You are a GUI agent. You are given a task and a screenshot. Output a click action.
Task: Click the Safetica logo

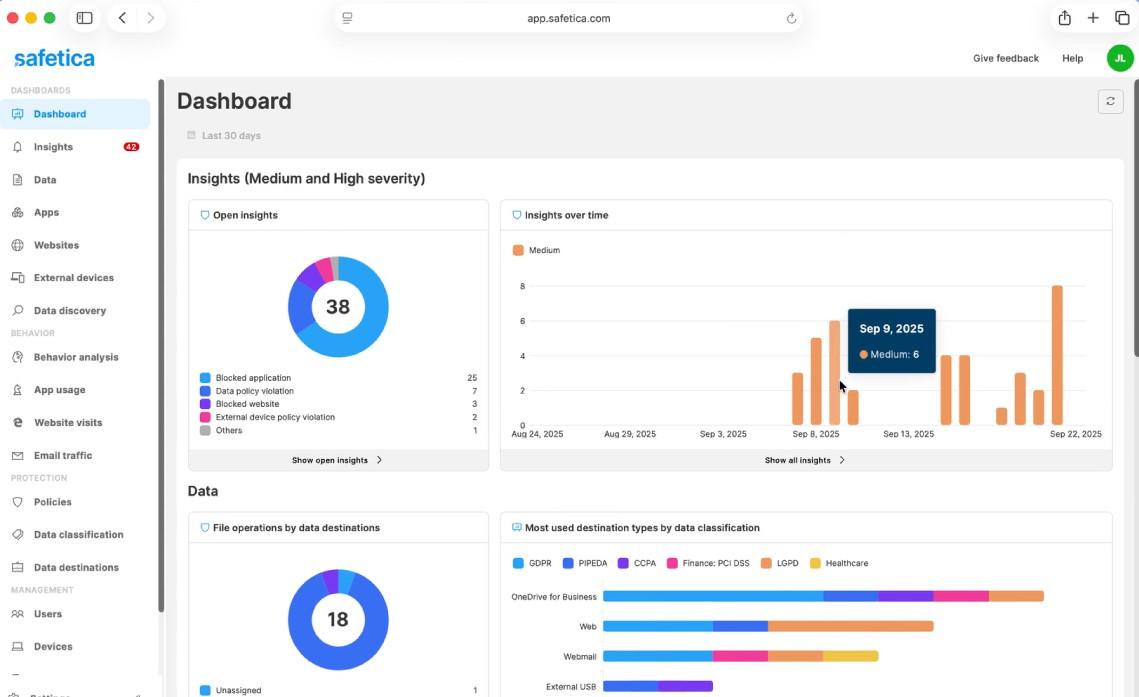(54, 58)
